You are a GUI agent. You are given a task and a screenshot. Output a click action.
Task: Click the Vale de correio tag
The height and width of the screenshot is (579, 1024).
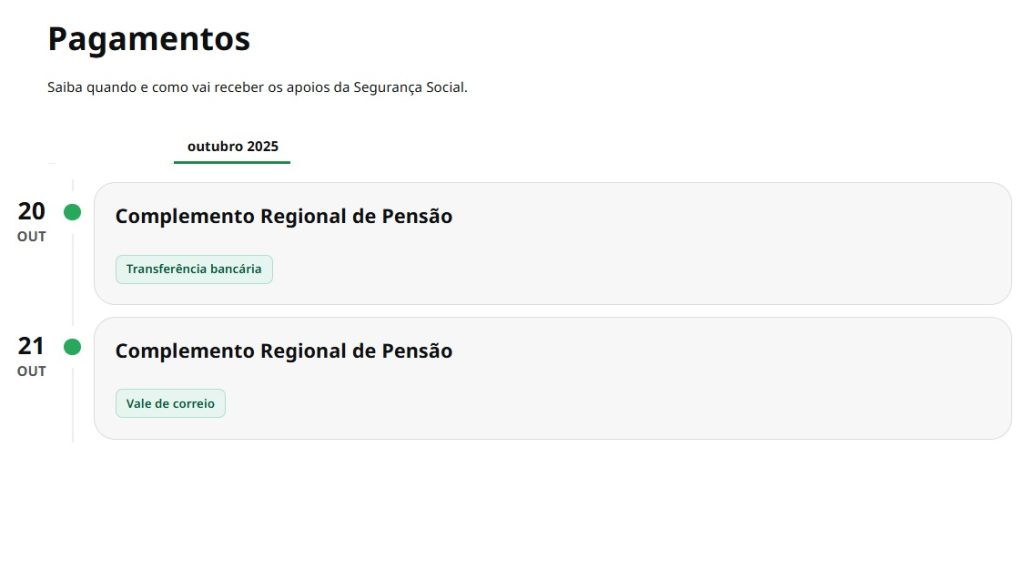pyautogui.click(x=170, y=404)
